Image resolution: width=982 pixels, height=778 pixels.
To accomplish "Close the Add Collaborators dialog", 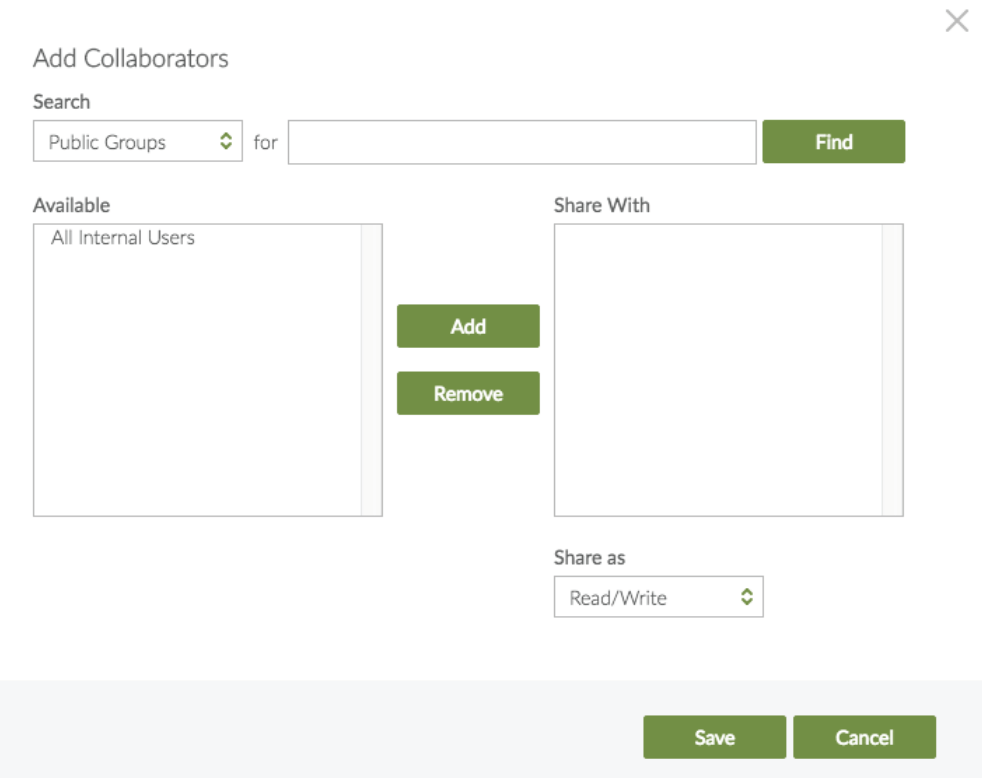I will [957, 21].
